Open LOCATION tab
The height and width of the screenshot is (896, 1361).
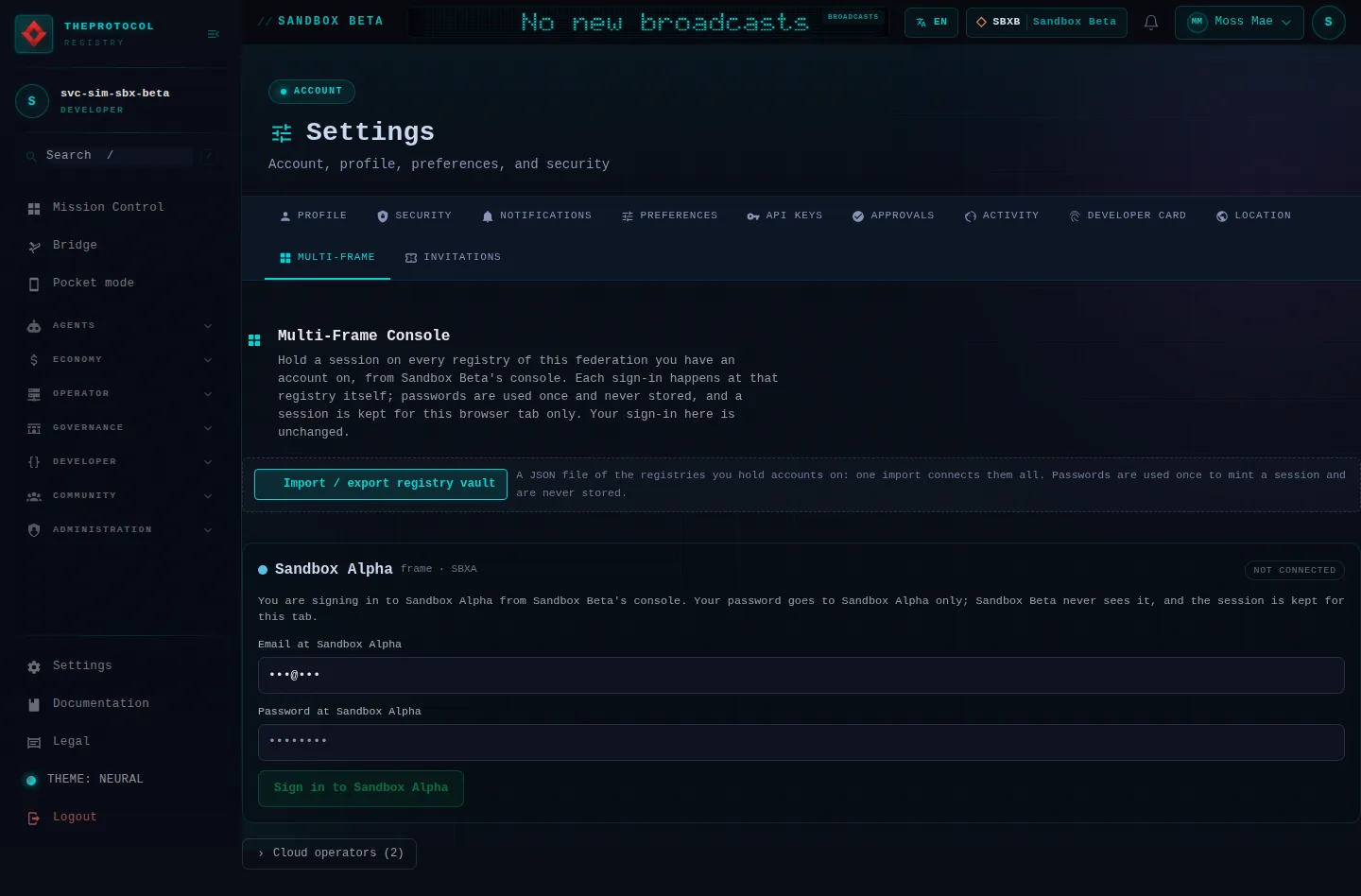tap(1253, 216)
